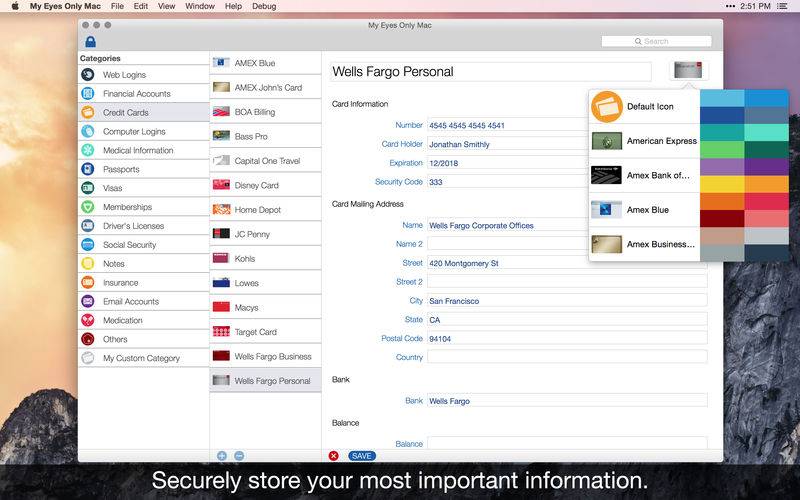The width and height of the screenshot is (800, 500).
Task: Select the Bass Pro entry
Action: click(x=265, y=136)
